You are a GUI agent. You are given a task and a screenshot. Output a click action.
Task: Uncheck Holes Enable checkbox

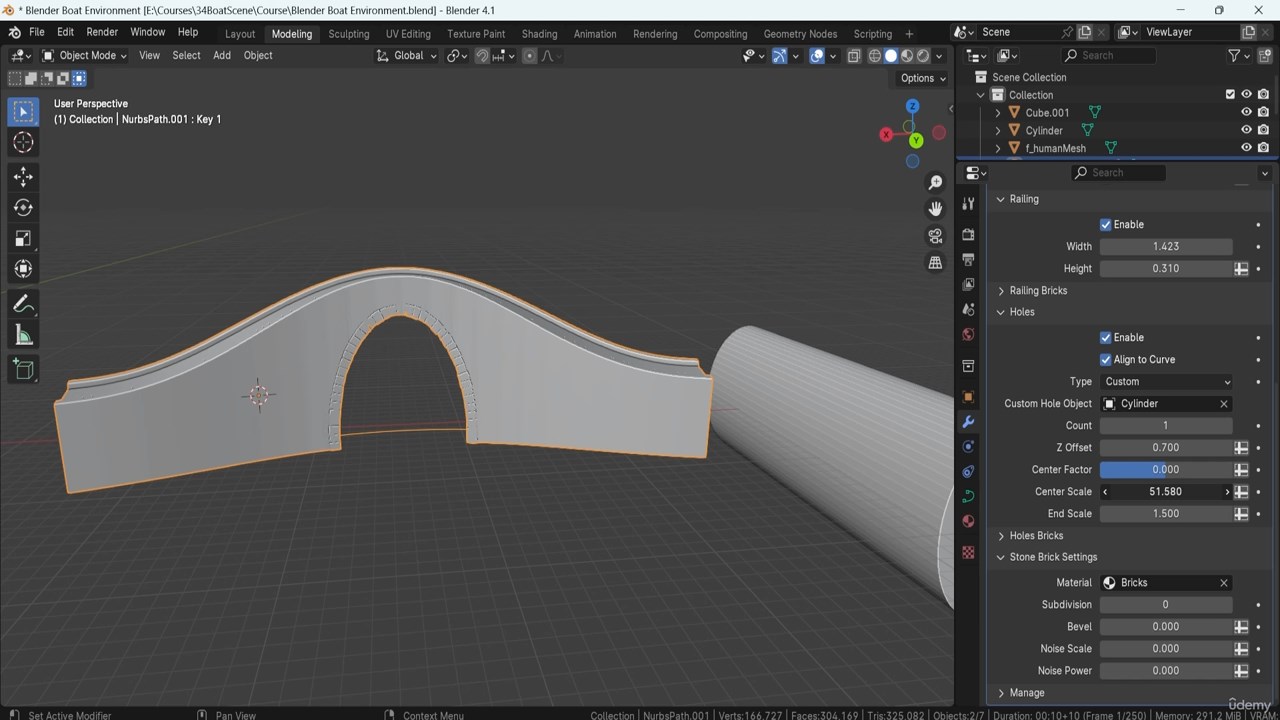[1105, 338]
